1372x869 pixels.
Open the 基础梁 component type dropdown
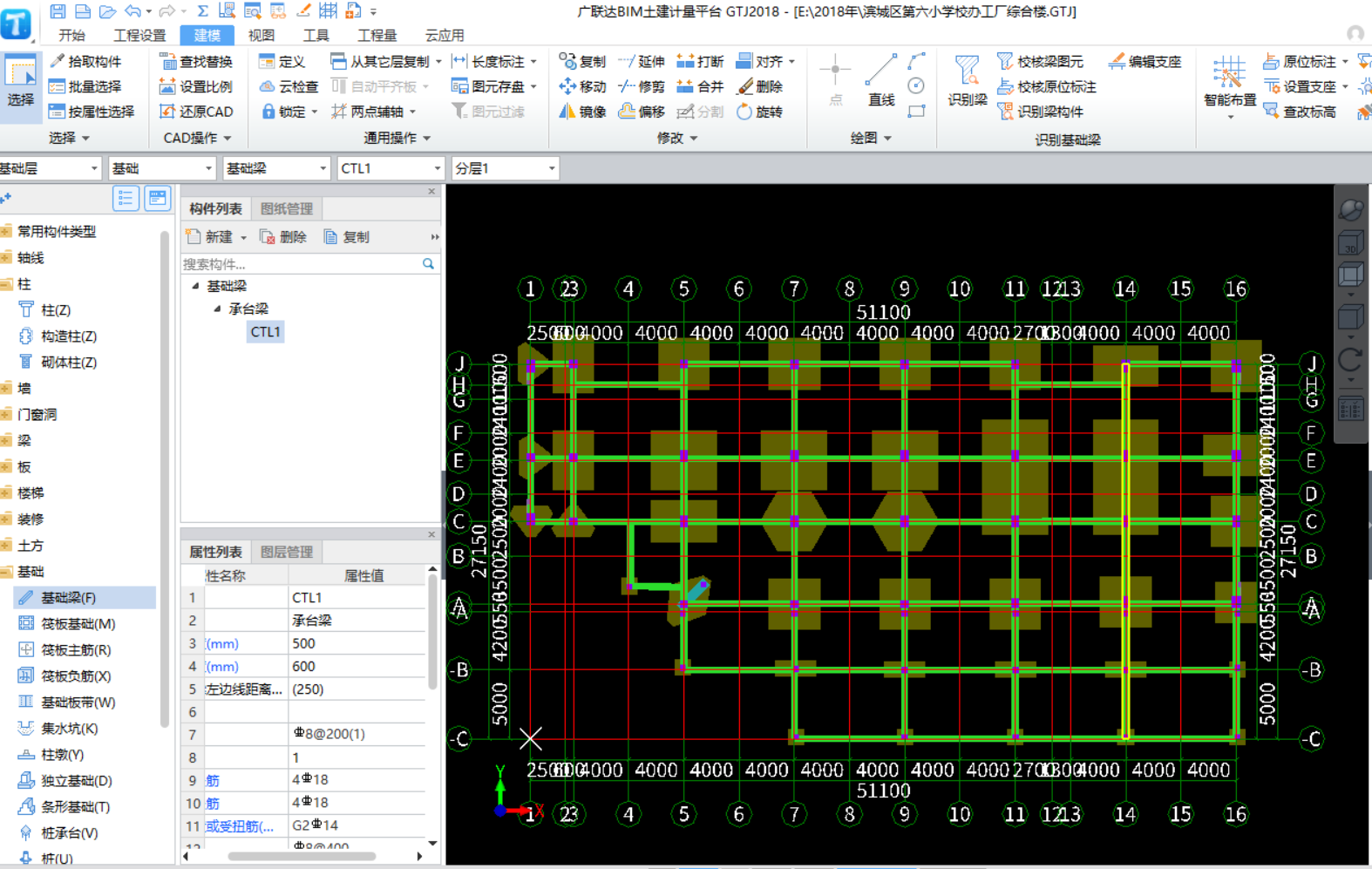[276, 168]
